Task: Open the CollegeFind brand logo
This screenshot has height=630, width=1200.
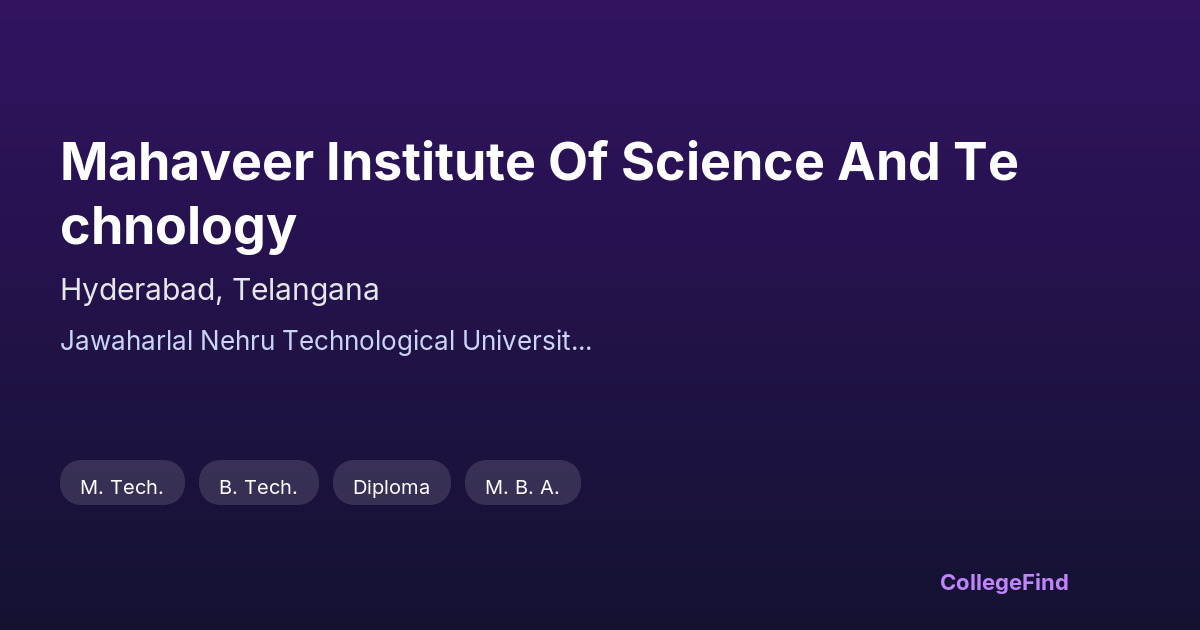Action: pyautogui.click(x=1004, y=582)
